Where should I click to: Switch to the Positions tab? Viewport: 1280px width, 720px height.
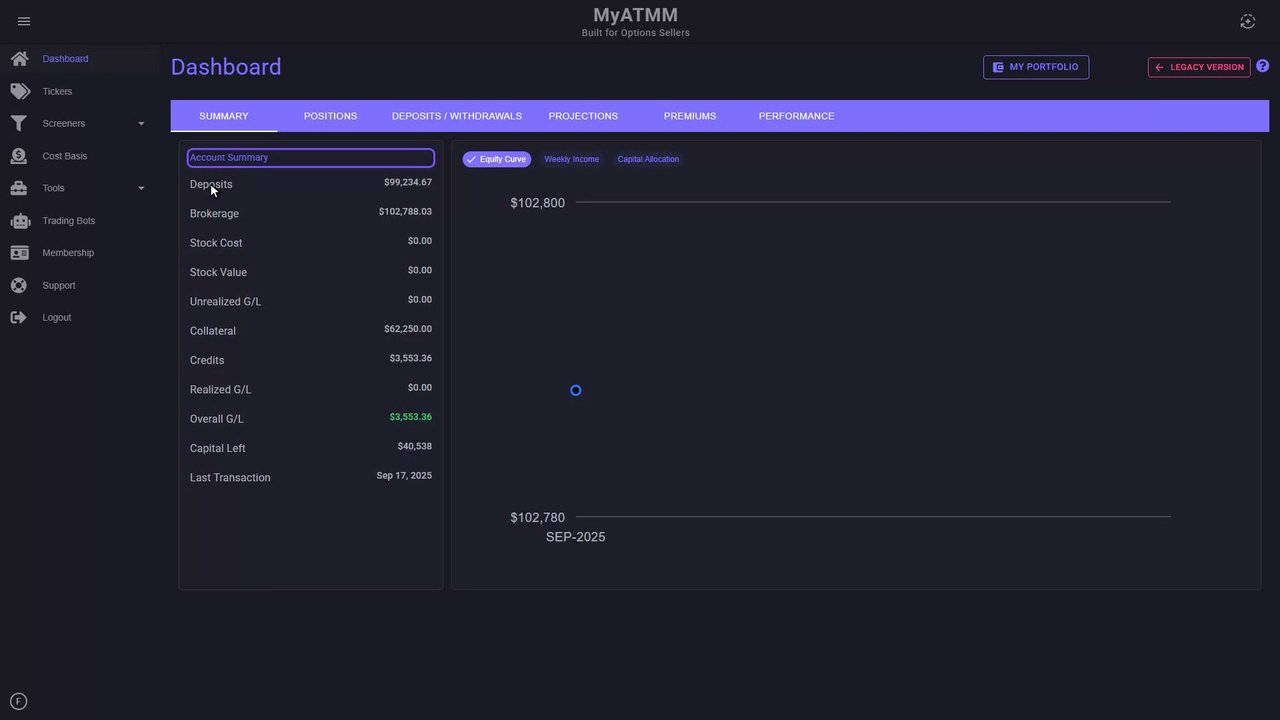[330, 116]
